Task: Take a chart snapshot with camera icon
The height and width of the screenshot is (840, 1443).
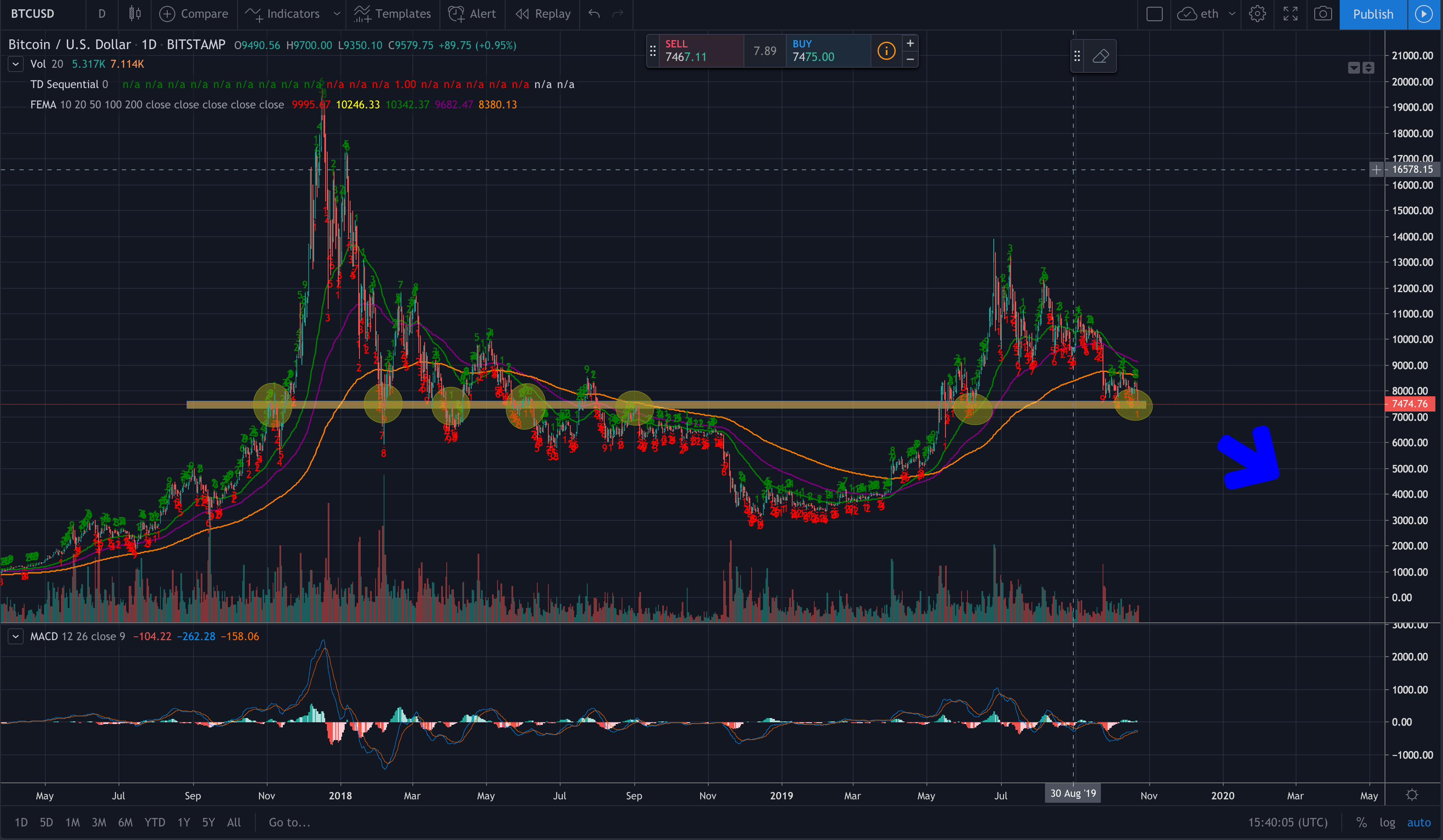Action: click(1323, 14)
